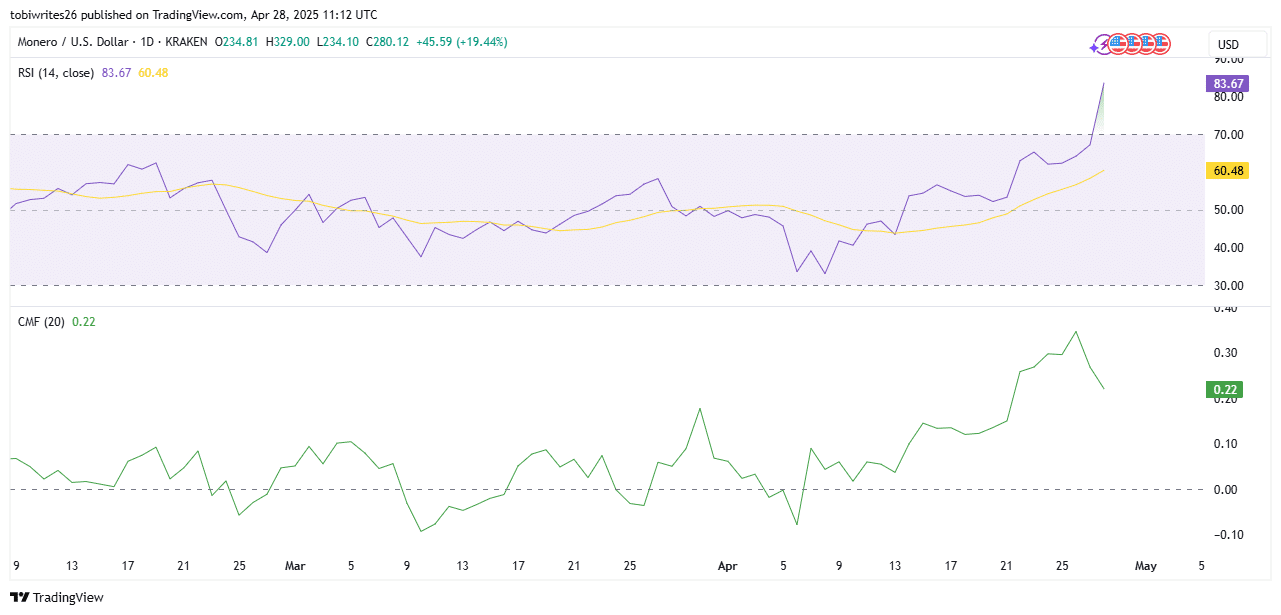The width and height of the screenshot is (1281, 615).
Task: Click the green CMF value 0.22 in legend
Action: (84, 322)
